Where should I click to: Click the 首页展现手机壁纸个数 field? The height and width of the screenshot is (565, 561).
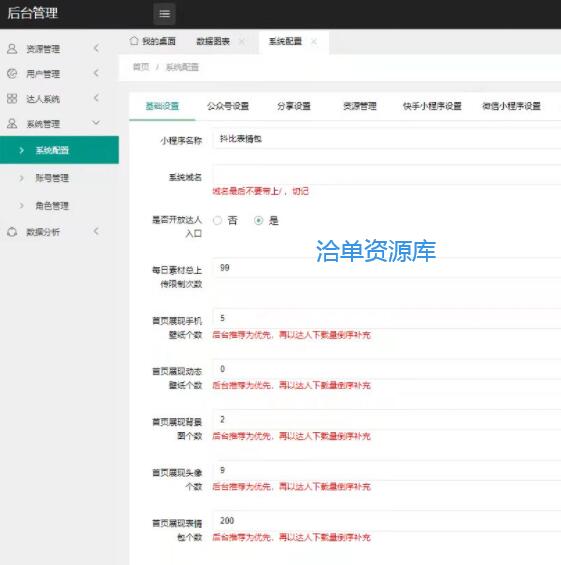[387, 319]
